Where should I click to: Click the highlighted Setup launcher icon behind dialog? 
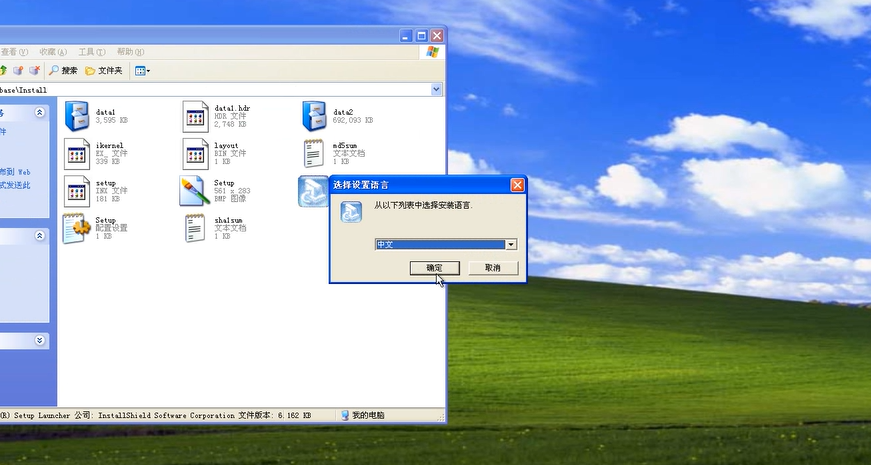click(313, 191)
